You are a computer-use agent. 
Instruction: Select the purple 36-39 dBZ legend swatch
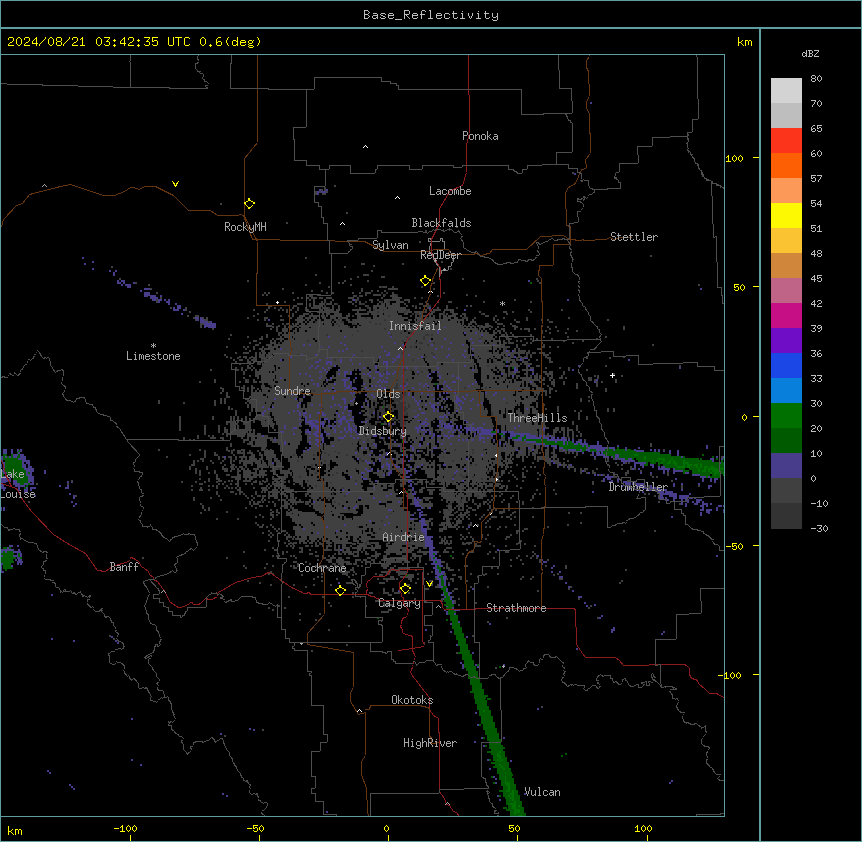coord(786,341)
